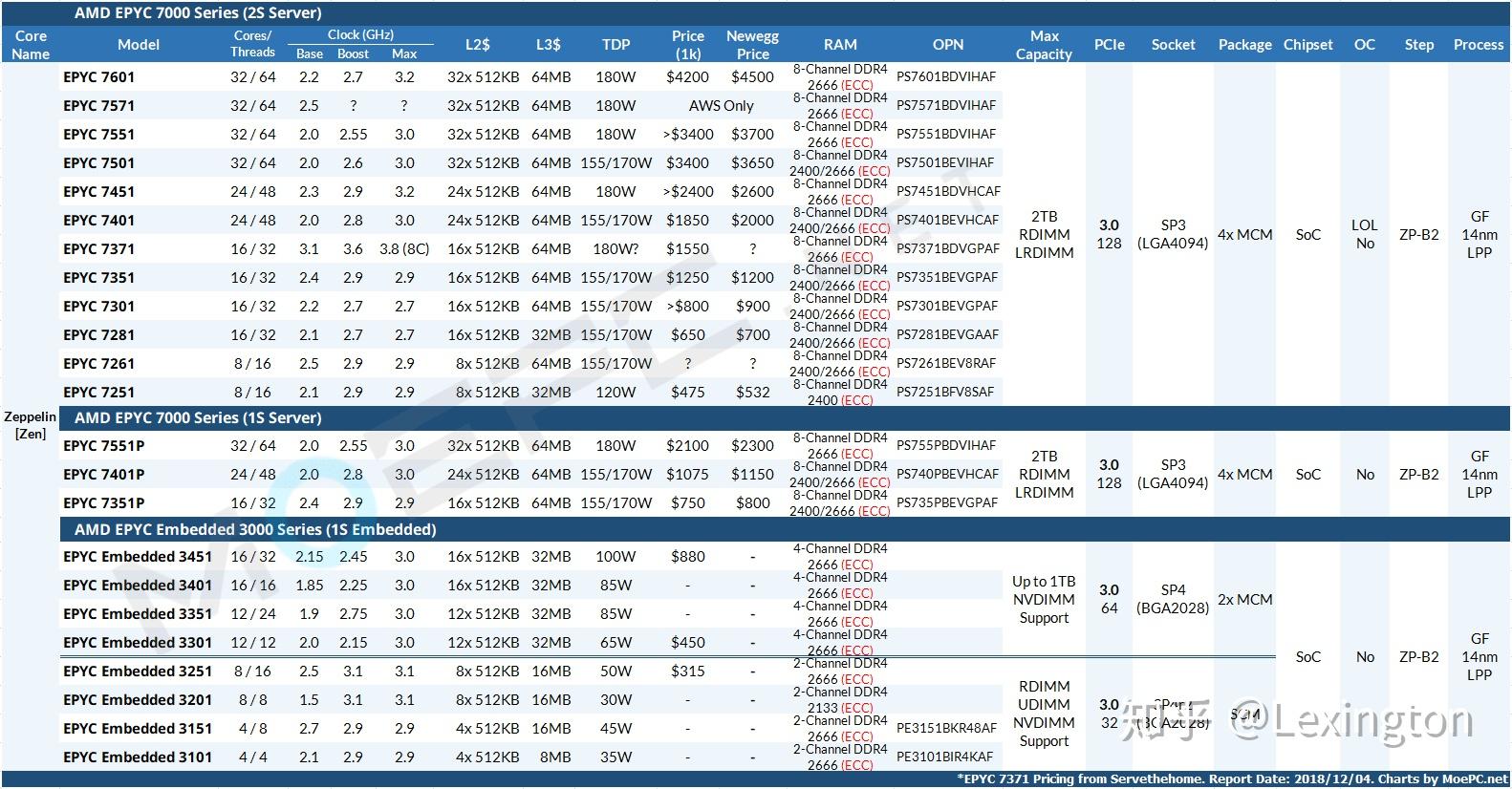Select the "L2$" column header
This screenshot has width=1512, height=789.
point(478,45)
